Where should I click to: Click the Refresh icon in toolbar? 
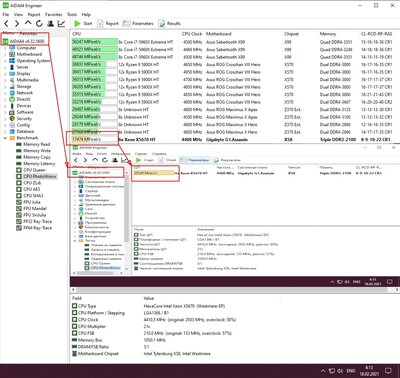tap(39, 23)
